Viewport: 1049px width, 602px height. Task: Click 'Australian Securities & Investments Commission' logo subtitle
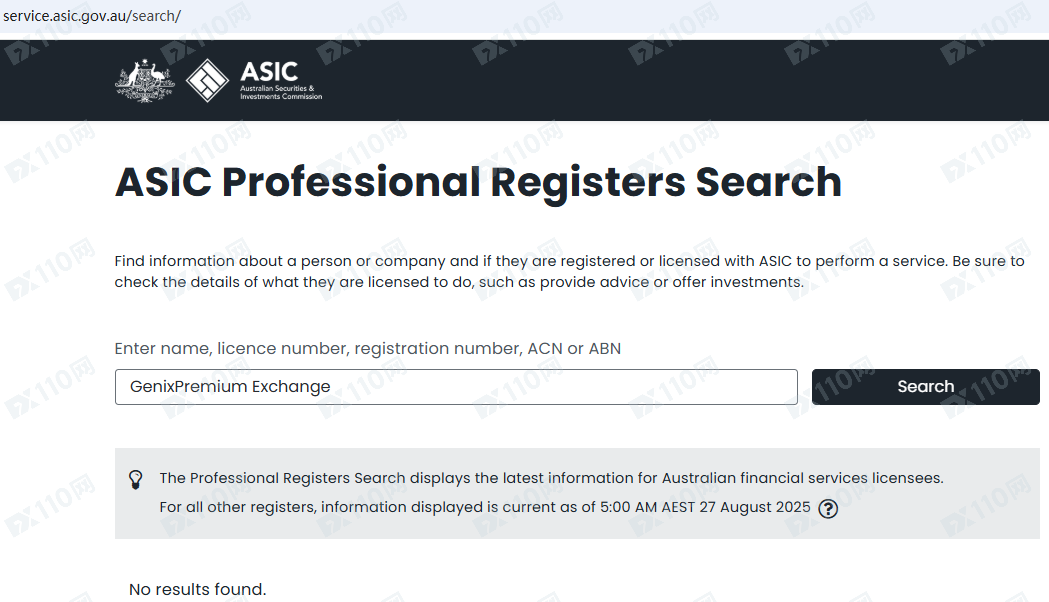click(281, 93)
